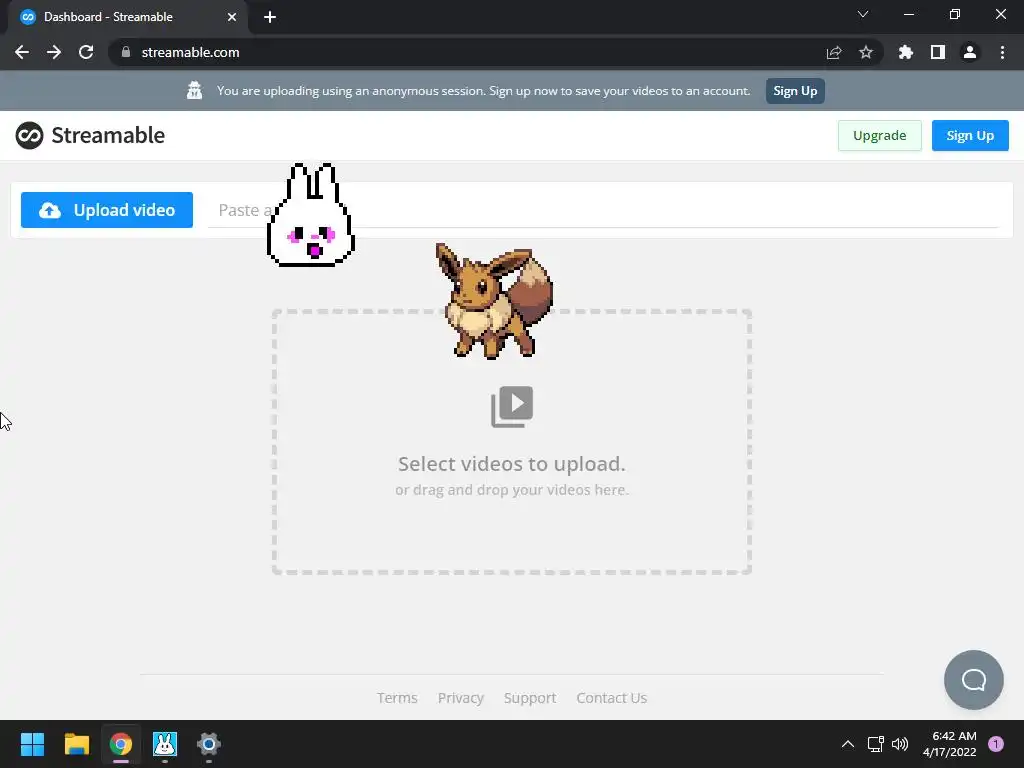Click the video library icon in drop zone

click(x=512, y=407)
